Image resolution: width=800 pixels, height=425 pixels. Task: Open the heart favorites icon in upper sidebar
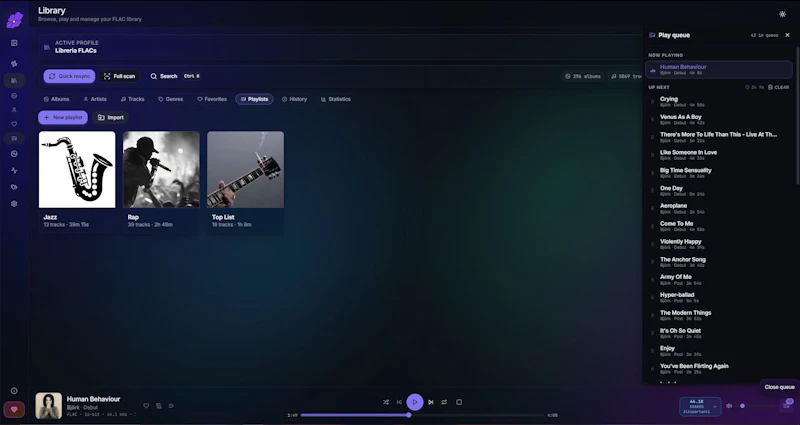tap(14, 124)
